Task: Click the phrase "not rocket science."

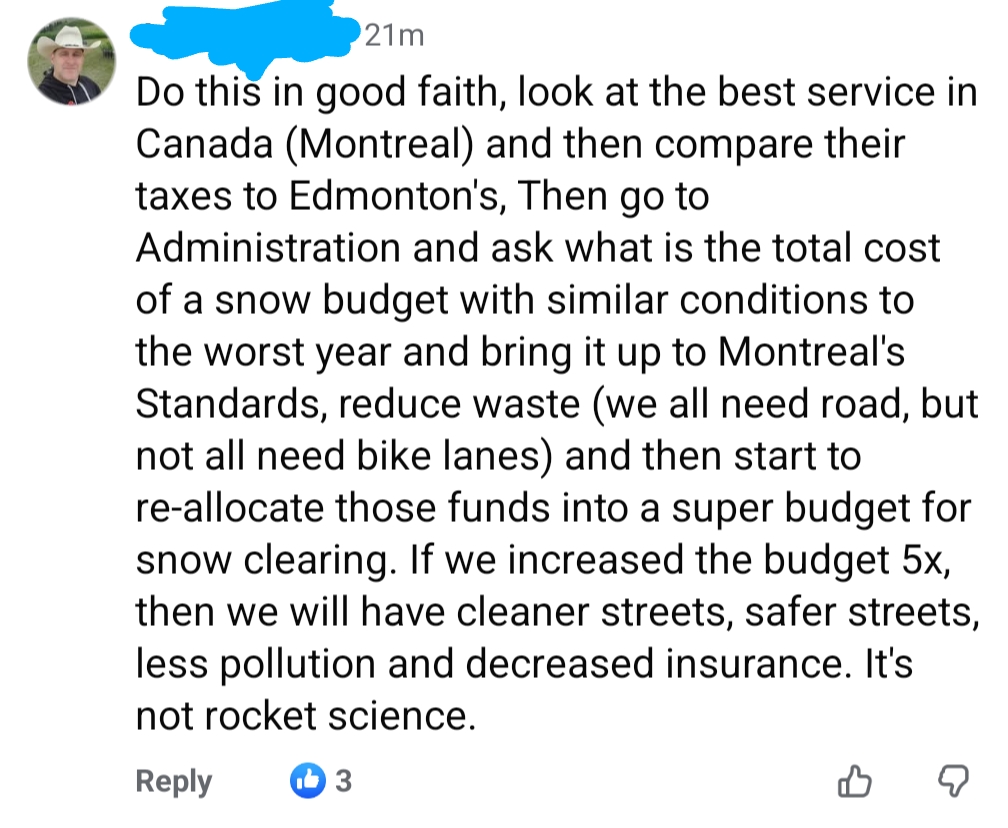Action: (303, 715)
